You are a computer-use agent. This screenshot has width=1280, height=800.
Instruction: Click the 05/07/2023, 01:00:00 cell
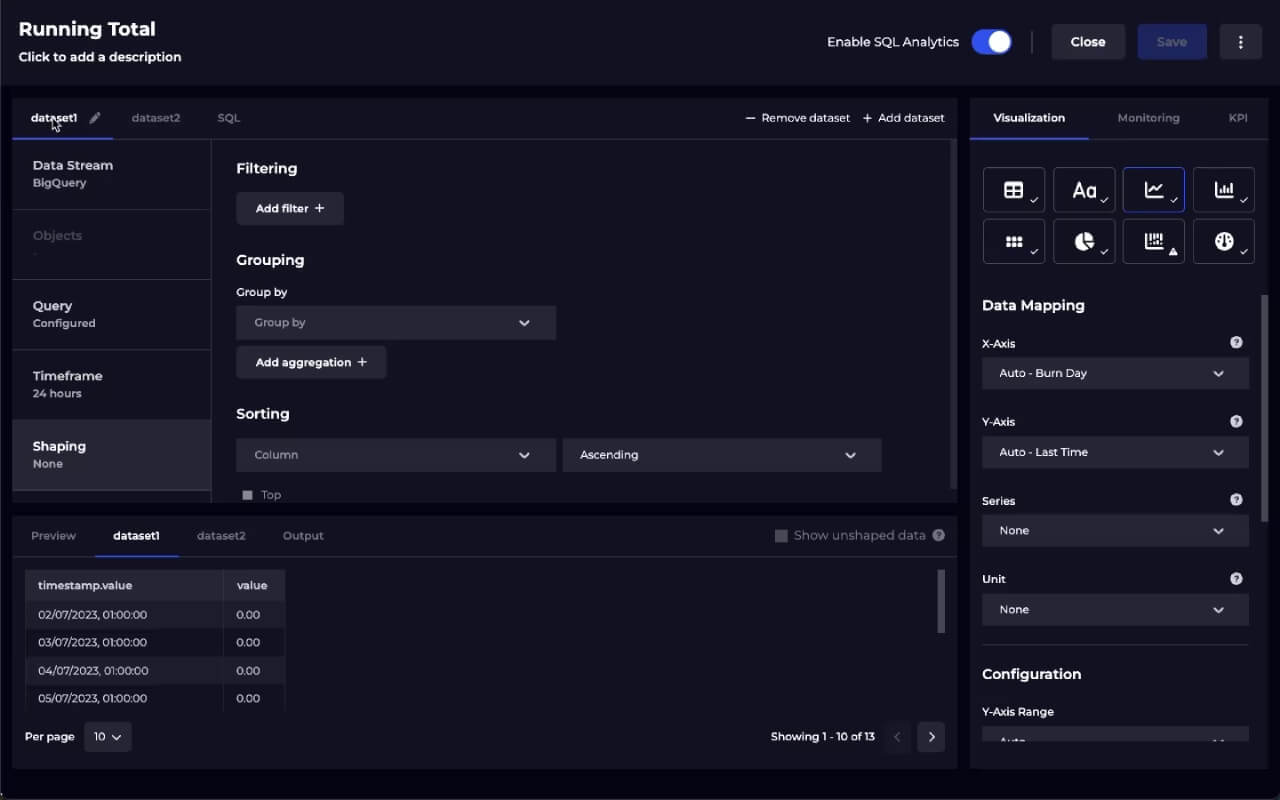pyautogui.click(x=124, y=698)
